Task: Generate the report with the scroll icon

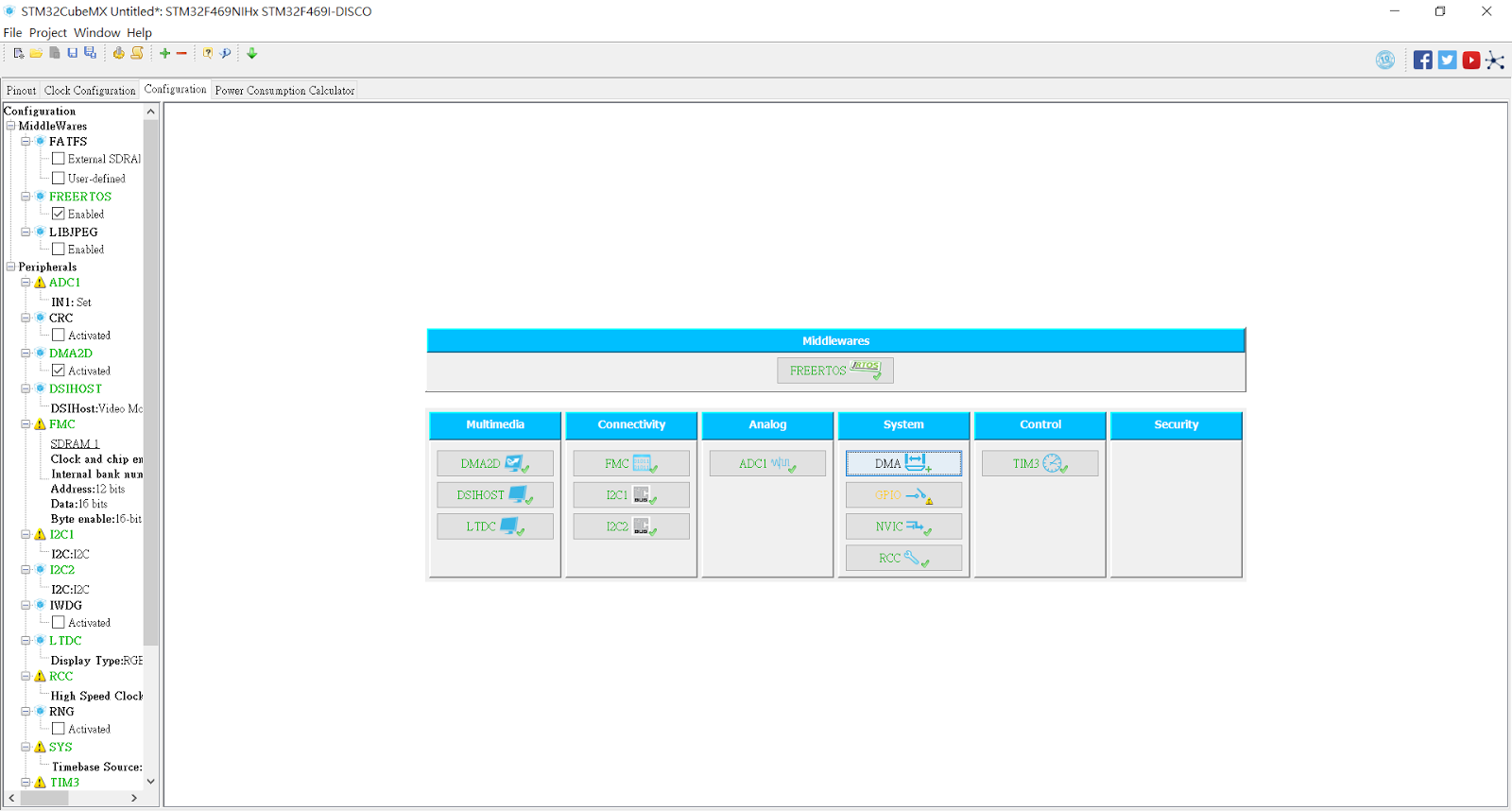Action: 137,54
